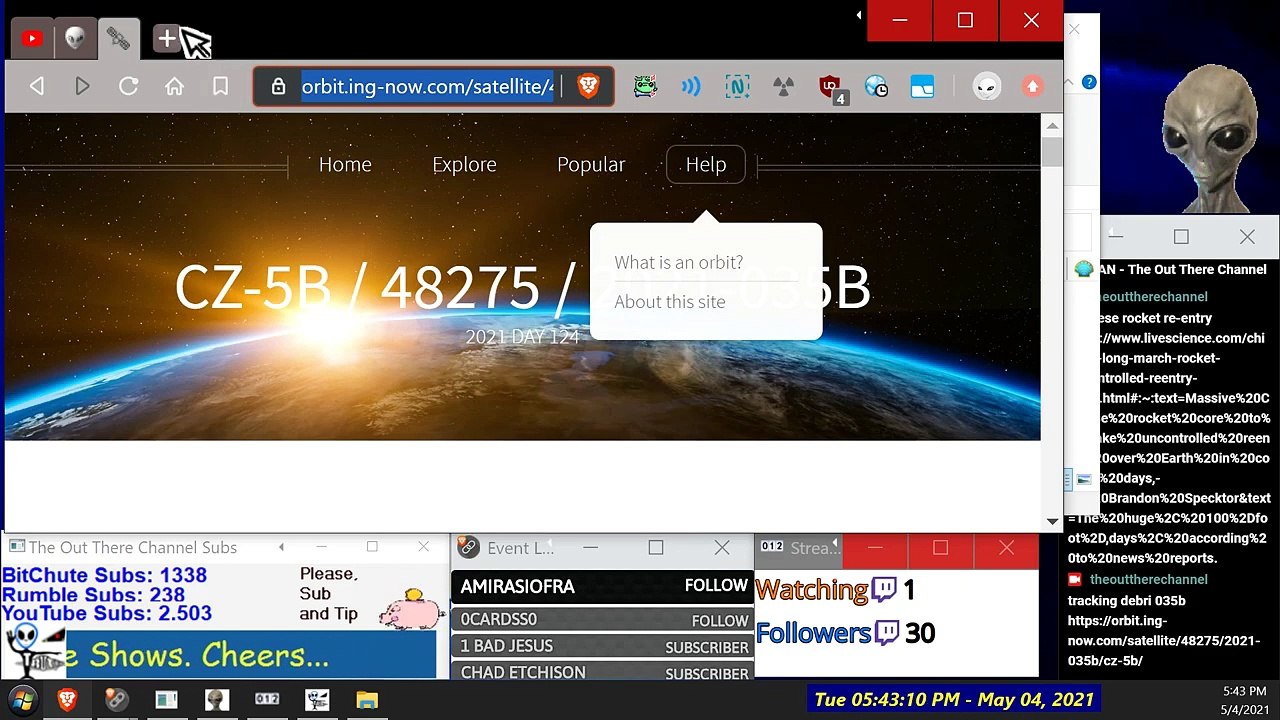1280x720 pixels.
Task: View site security lock info
Action: point(279,87)
